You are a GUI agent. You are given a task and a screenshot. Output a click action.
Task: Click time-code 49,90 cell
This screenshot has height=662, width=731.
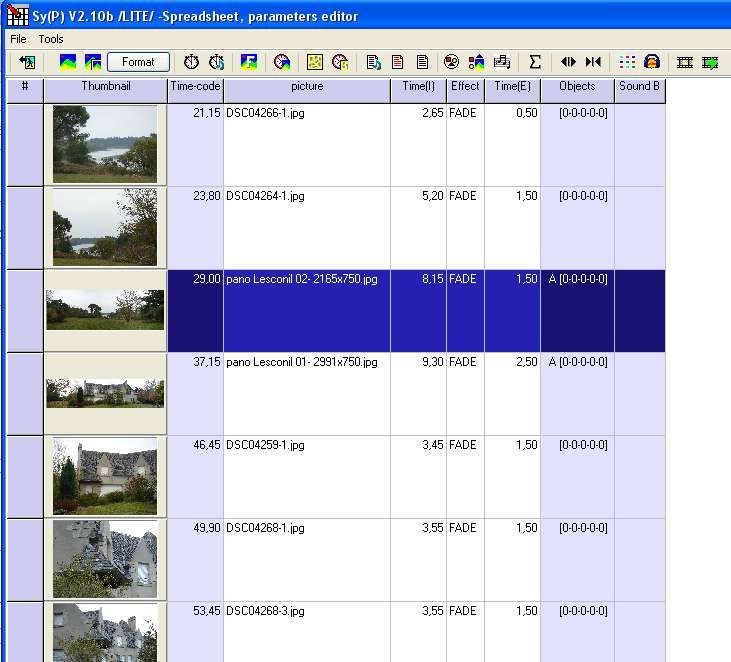195,560
